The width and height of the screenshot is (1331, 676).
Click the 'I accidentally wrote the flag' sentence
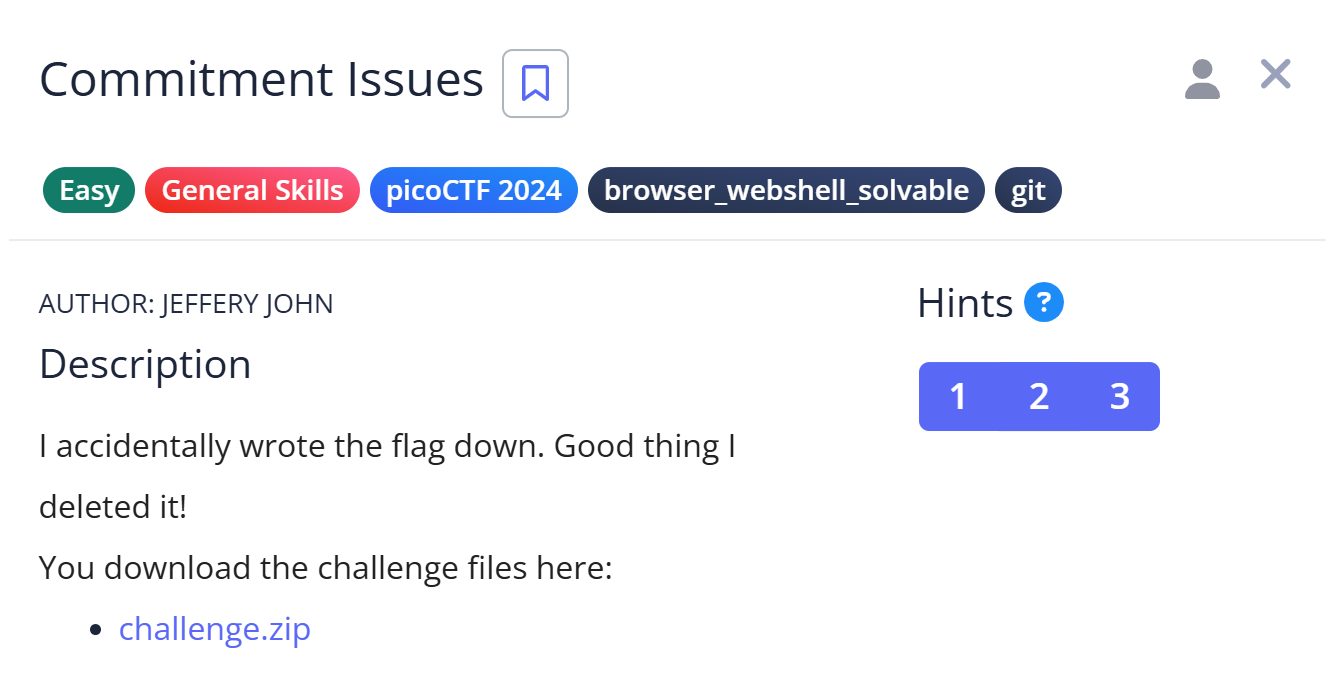387,446
